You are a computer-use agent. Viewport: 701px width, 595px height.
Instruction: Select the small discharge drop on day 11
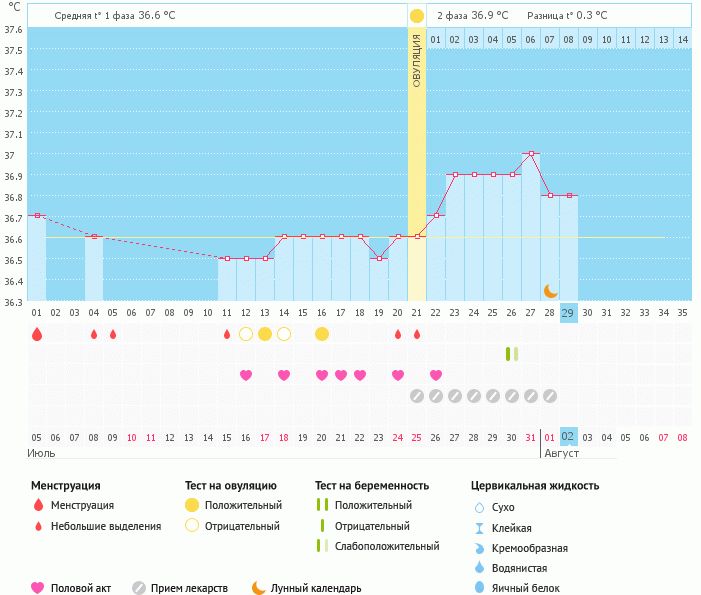227,334
